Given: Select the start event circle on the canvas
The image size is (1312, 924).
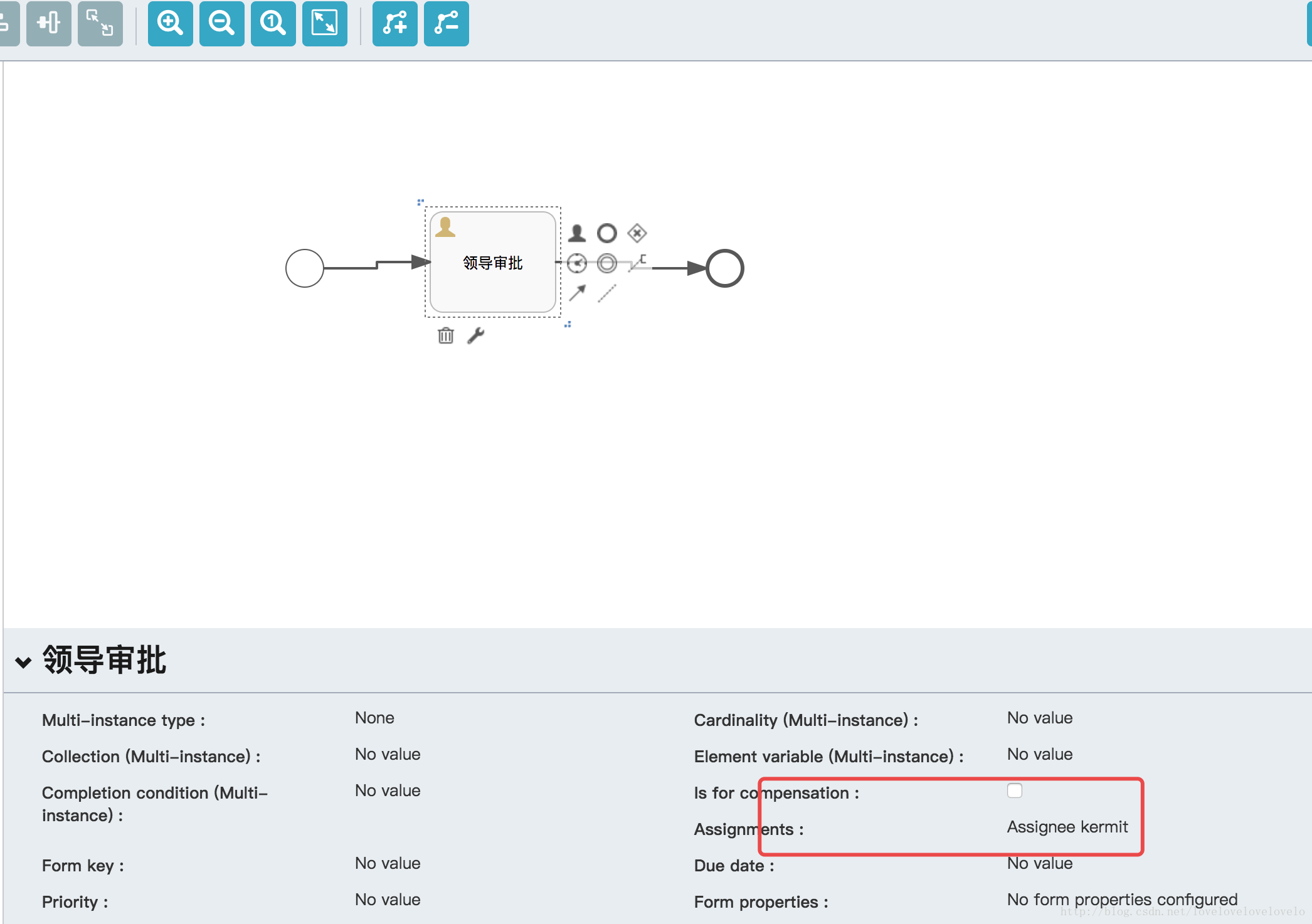Looking at the screenshot, I should 305,268.
